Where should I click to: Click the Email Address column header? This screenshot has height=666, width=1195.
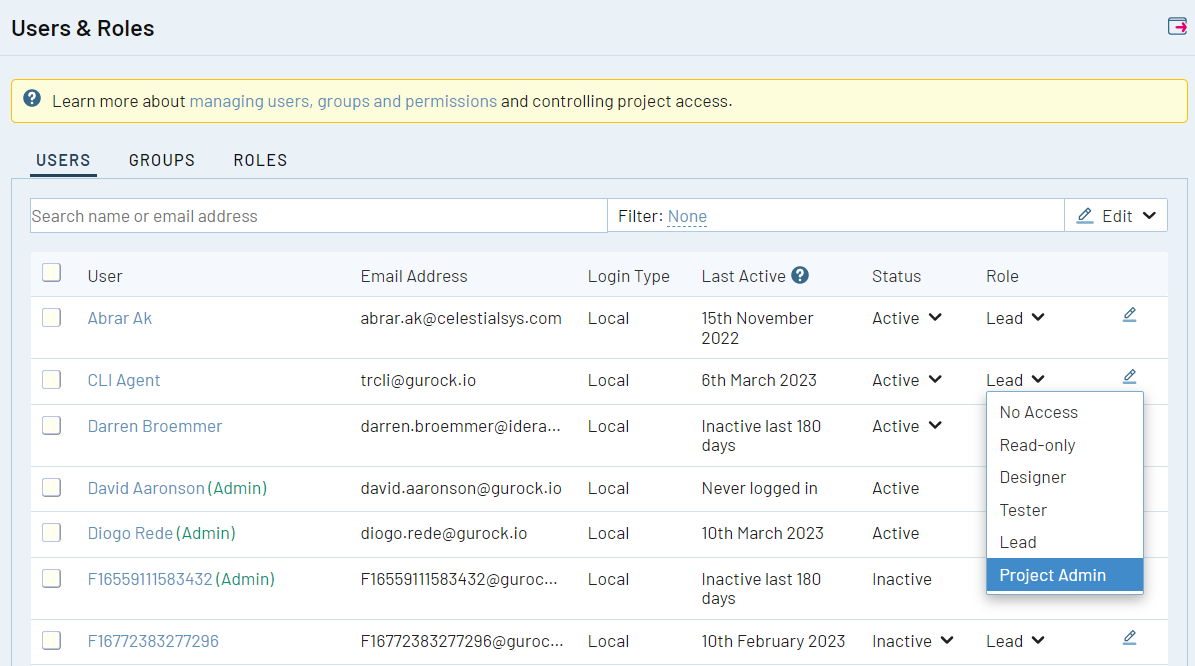(414, 276)
